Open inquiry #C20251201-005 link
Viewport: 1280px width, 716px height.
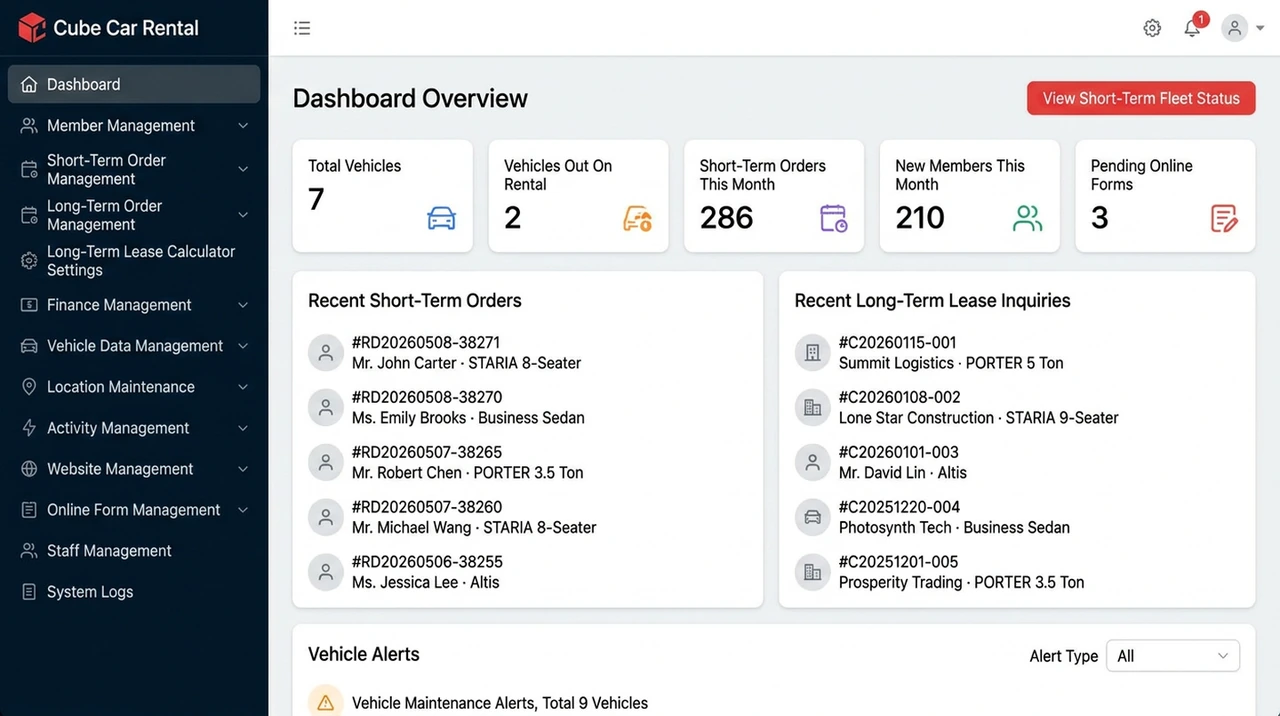pos(898,562)
